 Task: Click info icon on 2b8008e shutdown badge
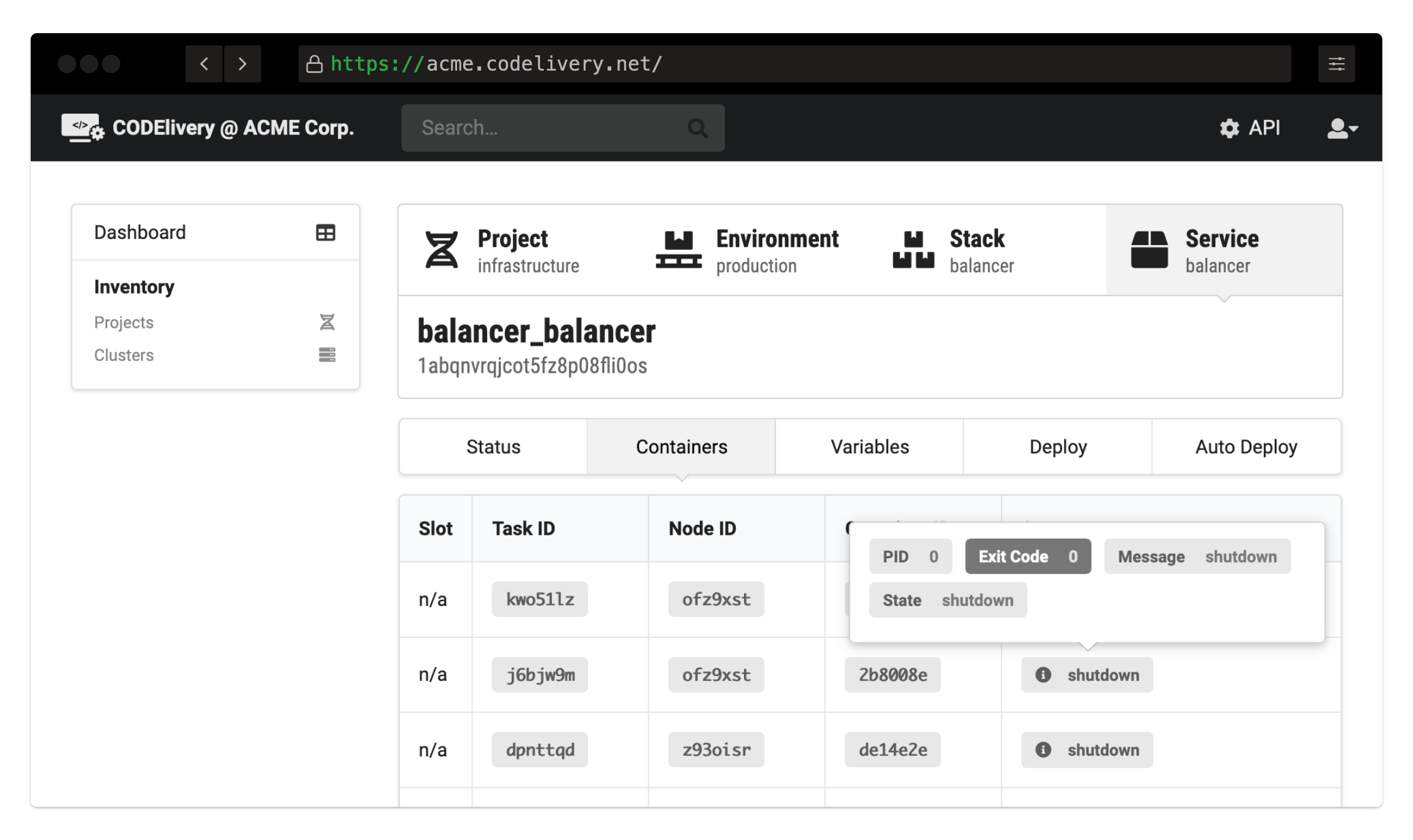point(1043,675)
